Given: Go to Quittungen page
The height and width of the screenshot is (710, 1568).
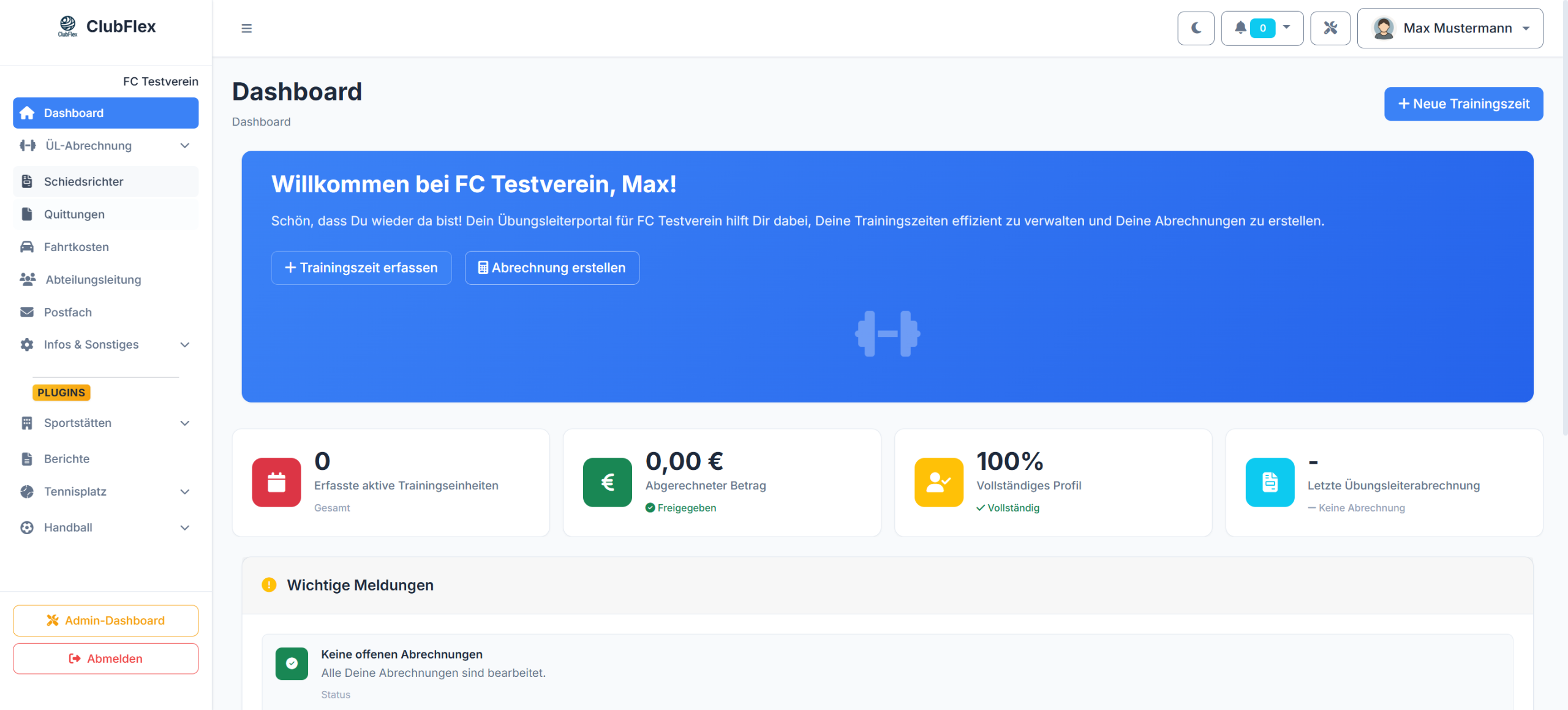Looking at the screenshot, I should pyautogui.click(x=106, y=214).
